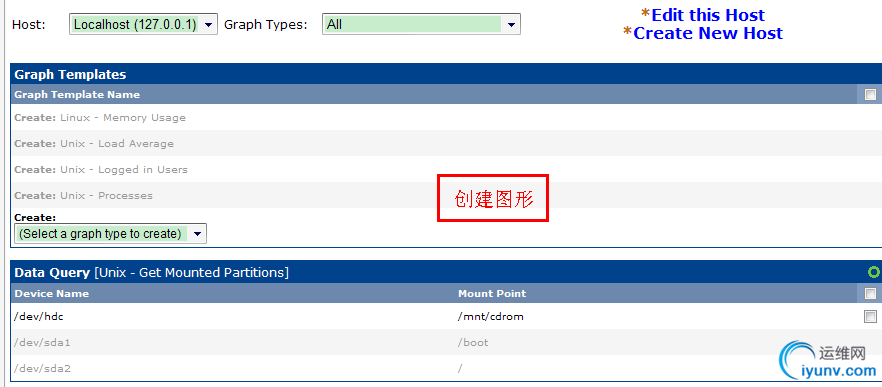Check the box for the /dev/hdc row
Viewport: 882px width, 387px height.
870,316
